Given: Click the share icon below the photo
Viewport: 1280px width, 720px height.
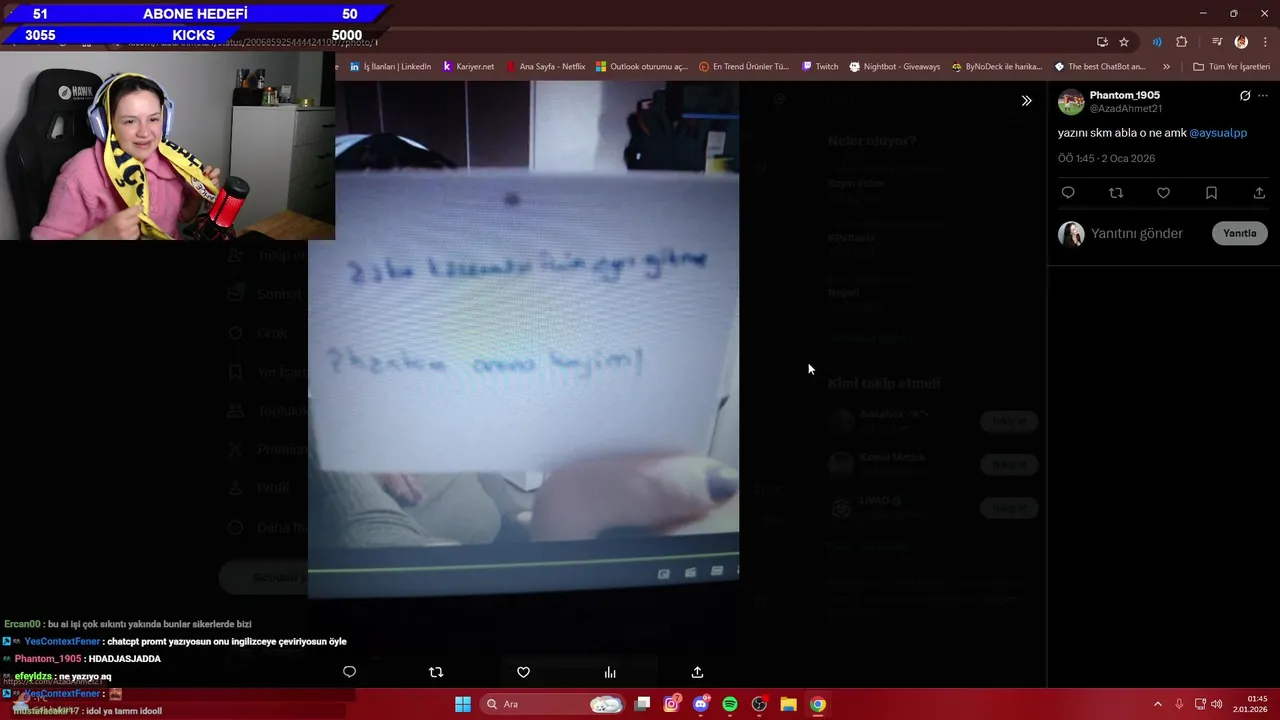Looking at the screenshot, I should click(x=697, y=672).
